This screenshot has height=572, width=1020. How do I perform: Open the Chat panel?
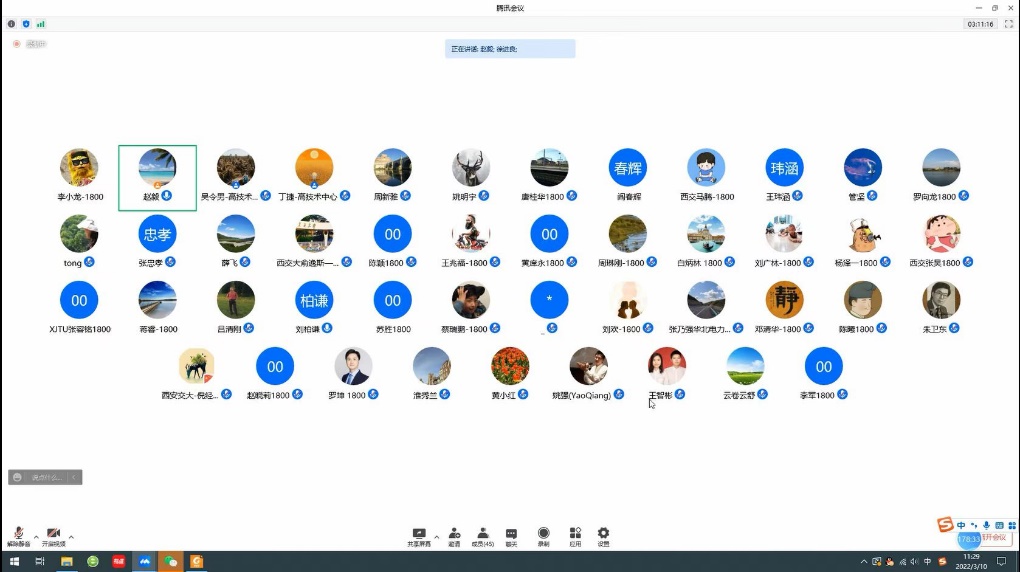click(x=511, y=535)
